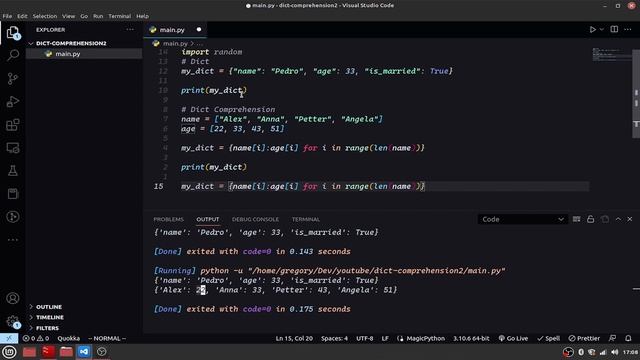Open Run and Debug view

(13, 101)
